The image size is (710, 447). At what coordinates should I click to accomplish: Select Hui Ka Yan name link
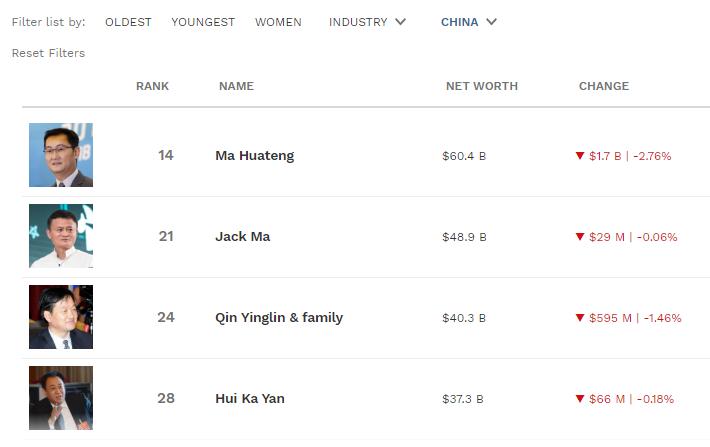click(x=250, y=399)
